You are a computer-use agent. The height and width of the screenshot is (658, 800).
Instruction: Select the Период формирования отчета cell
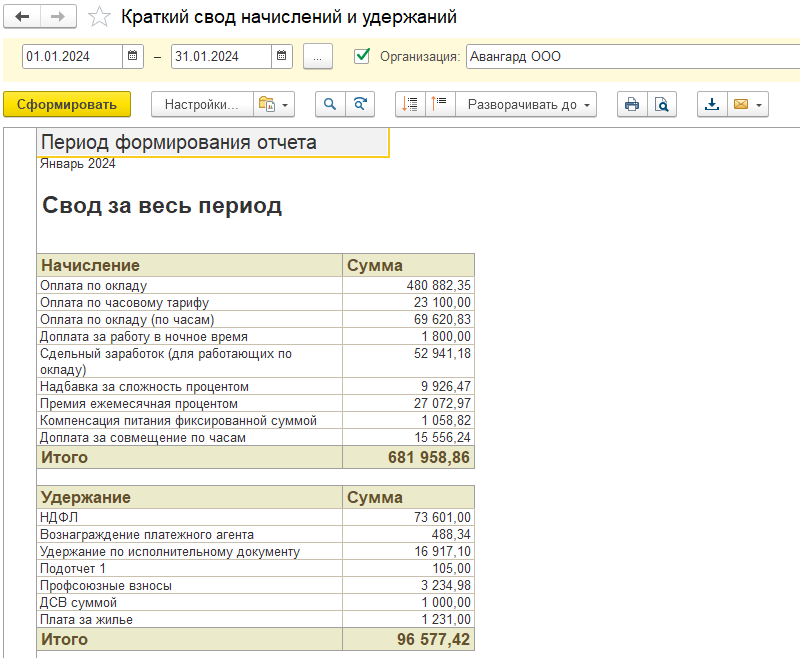213,142
